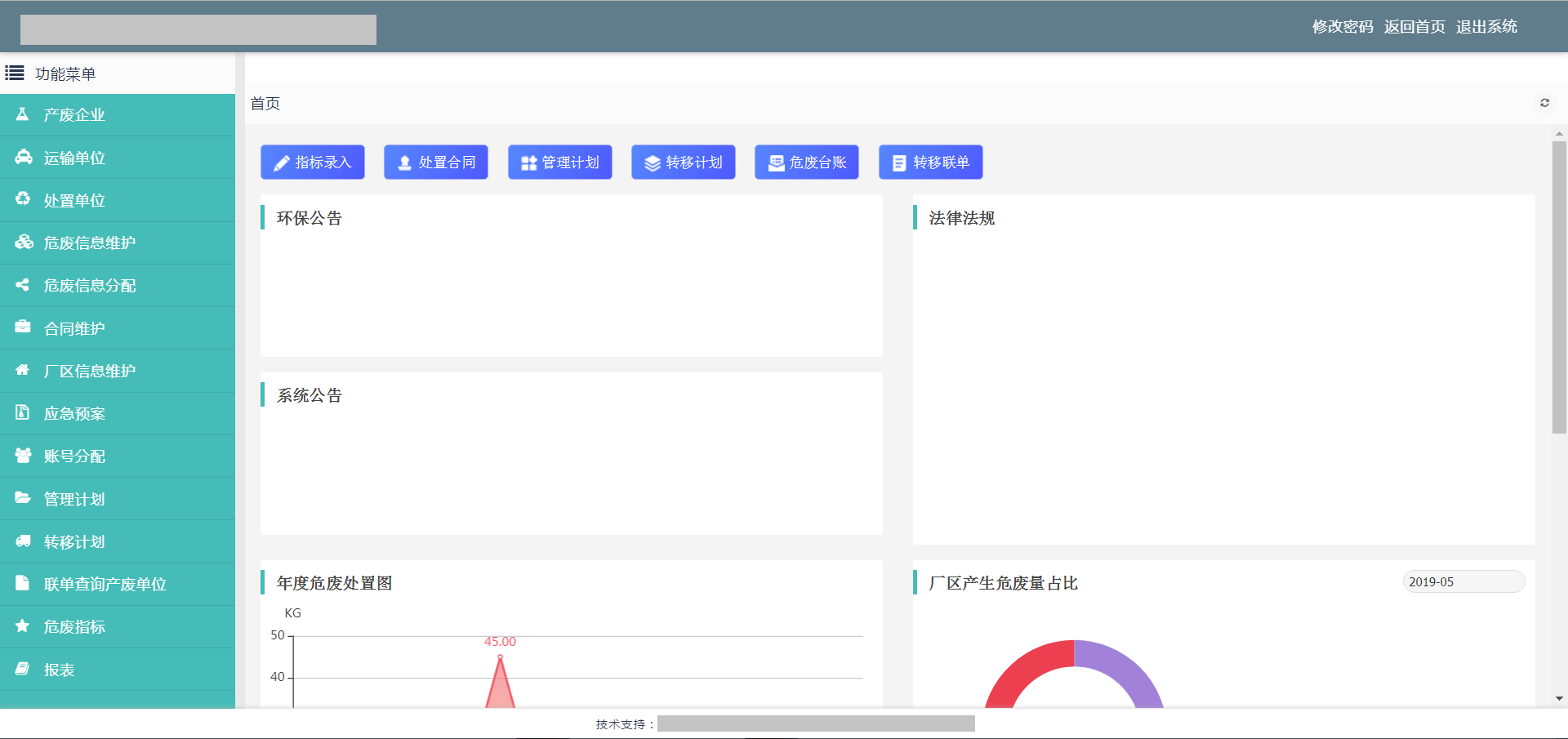
Task: Open the 合同维护 menu item
Action: (x=118, y=328)
